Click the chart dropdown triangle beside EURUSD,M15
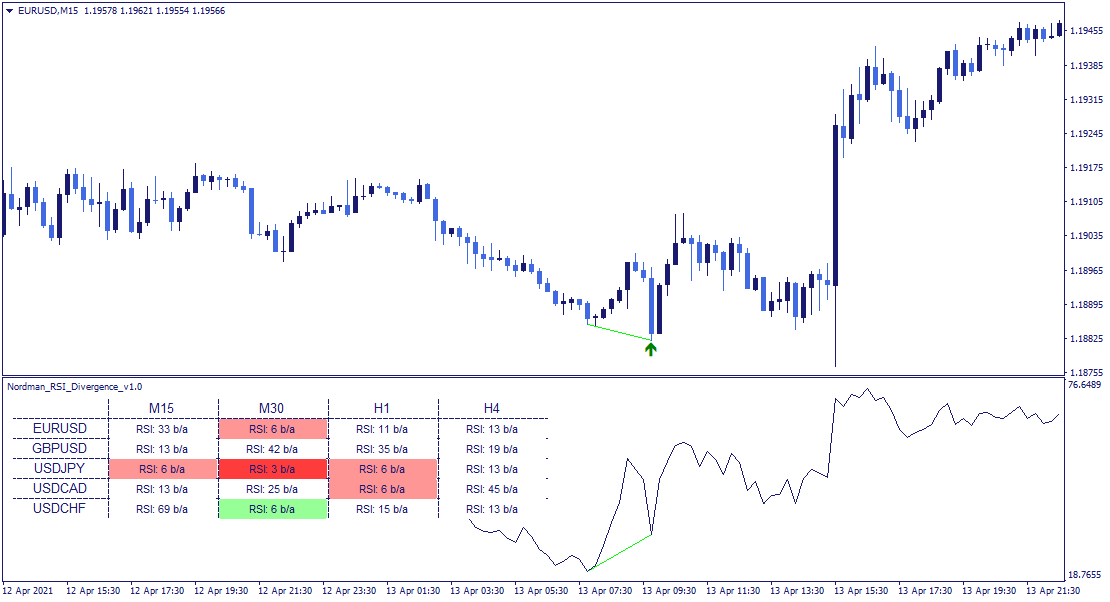The height and width of the screenshot is (602, 1110). [x=9, y=11]
